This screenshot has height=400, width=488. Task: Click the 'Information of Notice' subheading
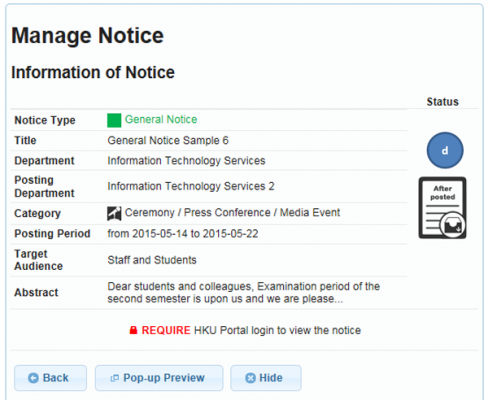93,72
